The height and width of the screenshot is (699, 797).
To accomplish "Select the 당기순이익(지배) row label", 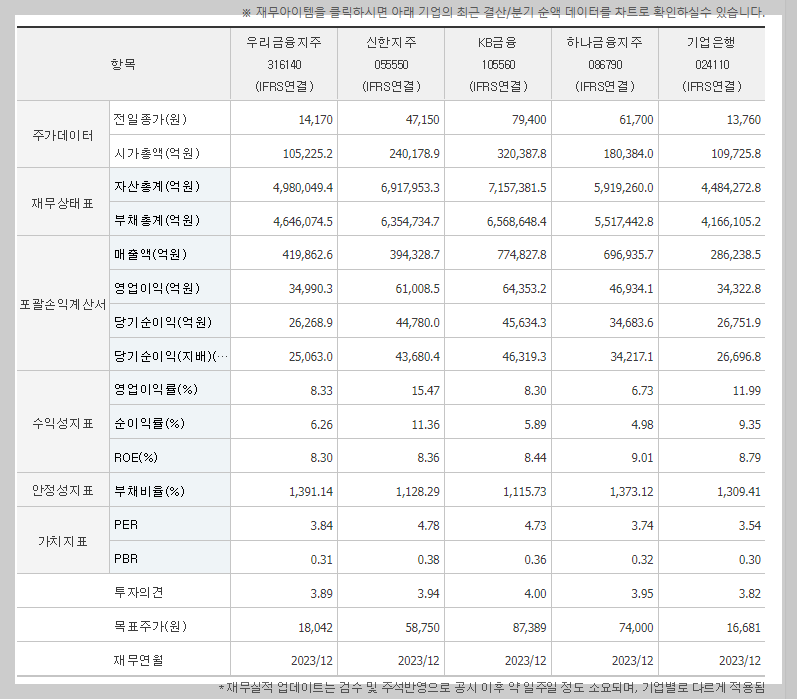I will [171, 356].
